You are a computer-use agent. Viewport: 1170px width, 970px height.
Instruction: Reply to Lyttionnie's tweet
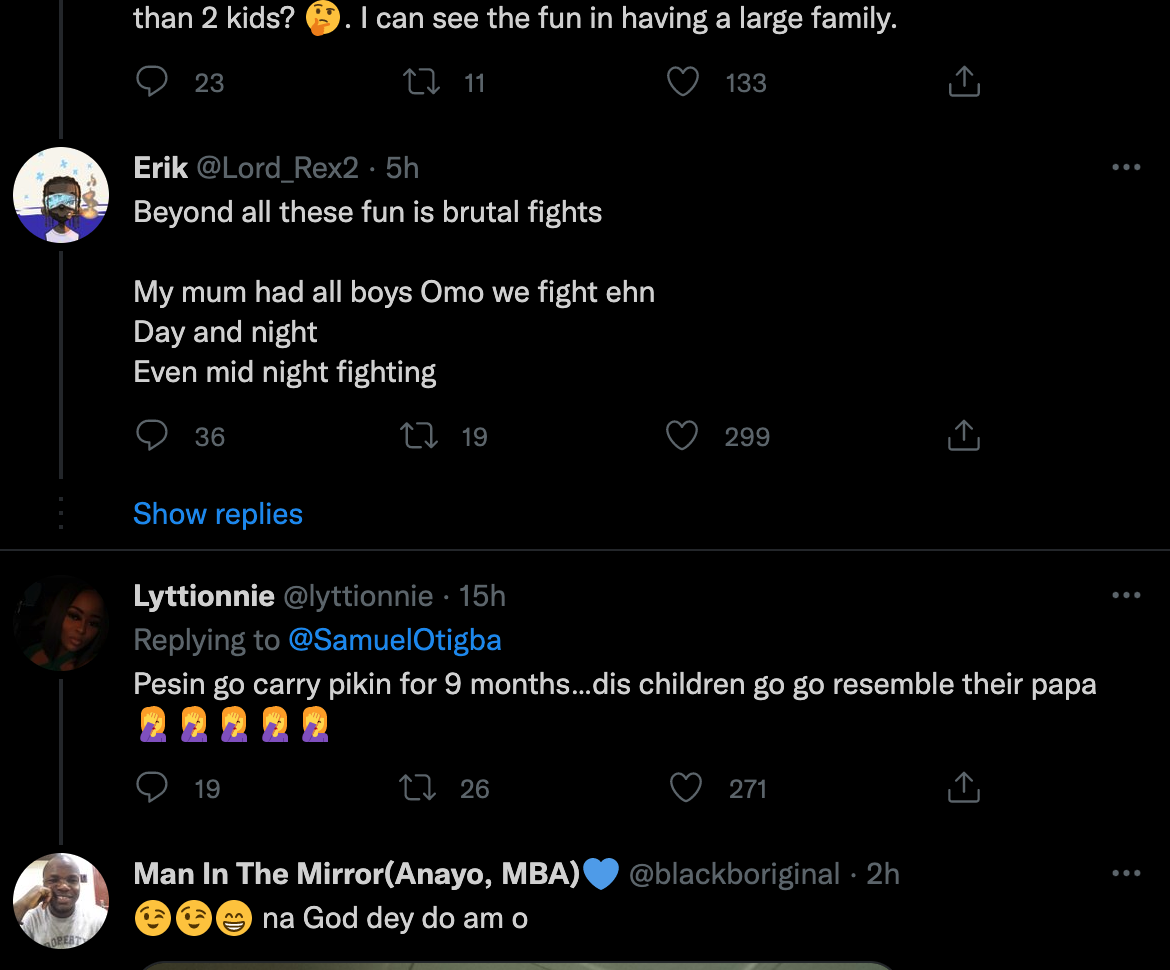click(152, 788)
